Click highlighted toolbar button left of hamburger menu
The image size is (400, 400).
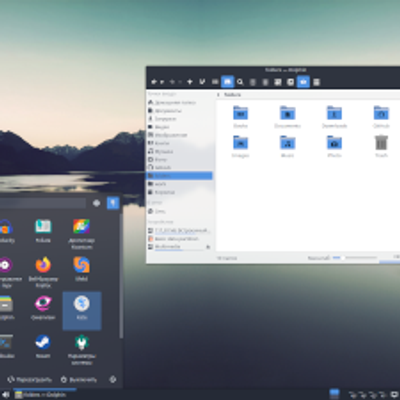[303, 82]
